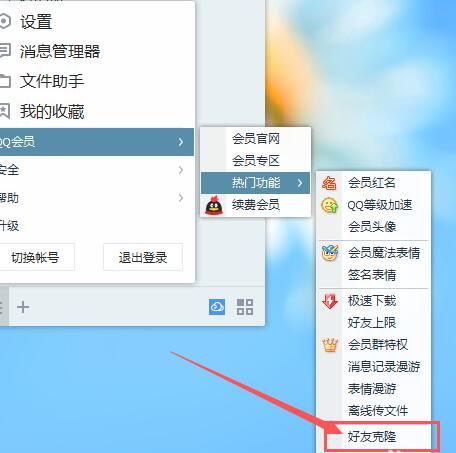Click the file assistant folder icon
Viewport: 456px width, 453px height.
(x=5, y=81)
